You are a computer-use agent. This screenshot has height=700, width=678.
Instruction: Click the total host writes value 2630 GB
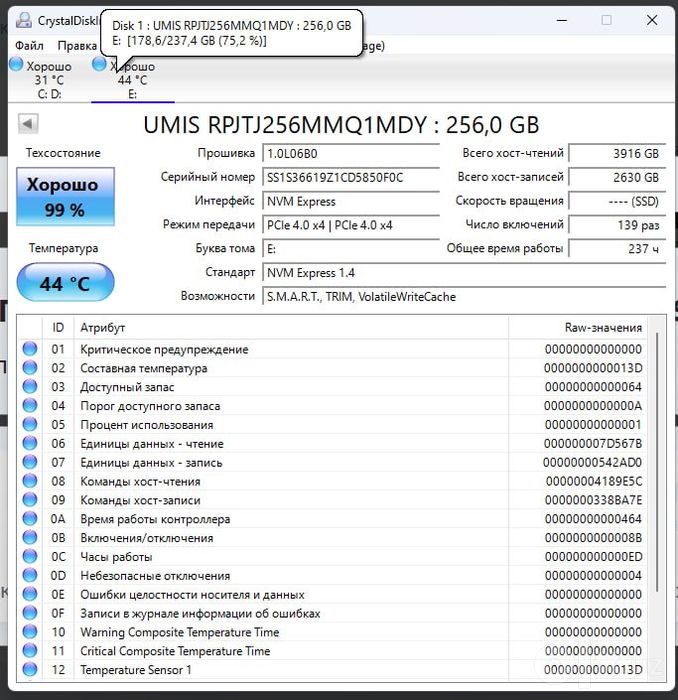(x=617, y=177)
